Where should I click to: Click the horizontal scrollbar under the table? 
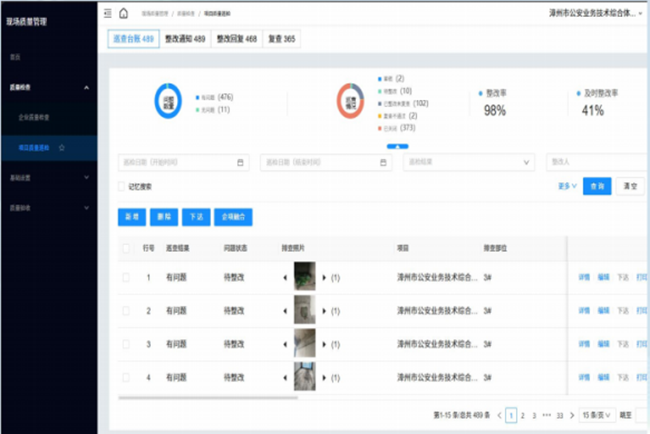tap(208, 398)
